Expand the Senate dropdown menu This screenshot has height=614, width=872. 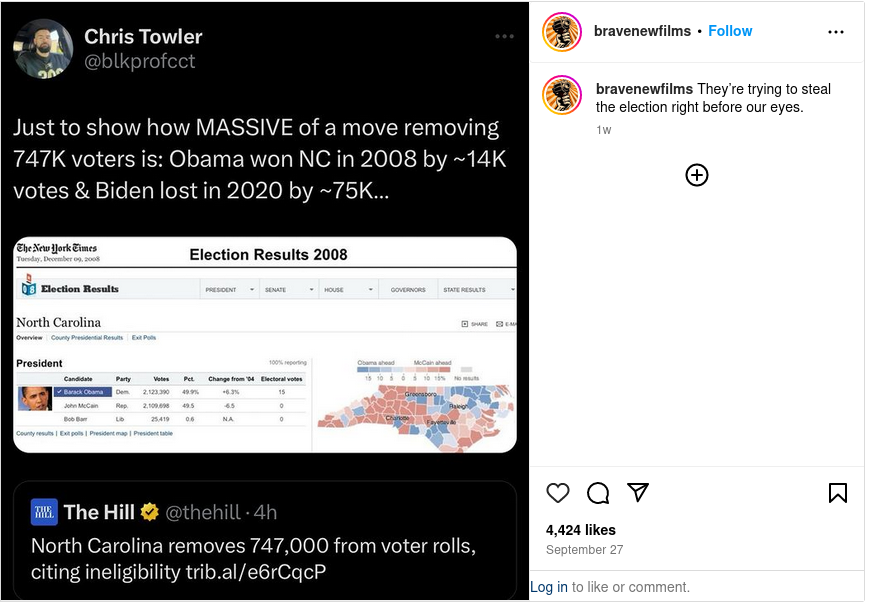pyautogui.click(x=288, y=290)
